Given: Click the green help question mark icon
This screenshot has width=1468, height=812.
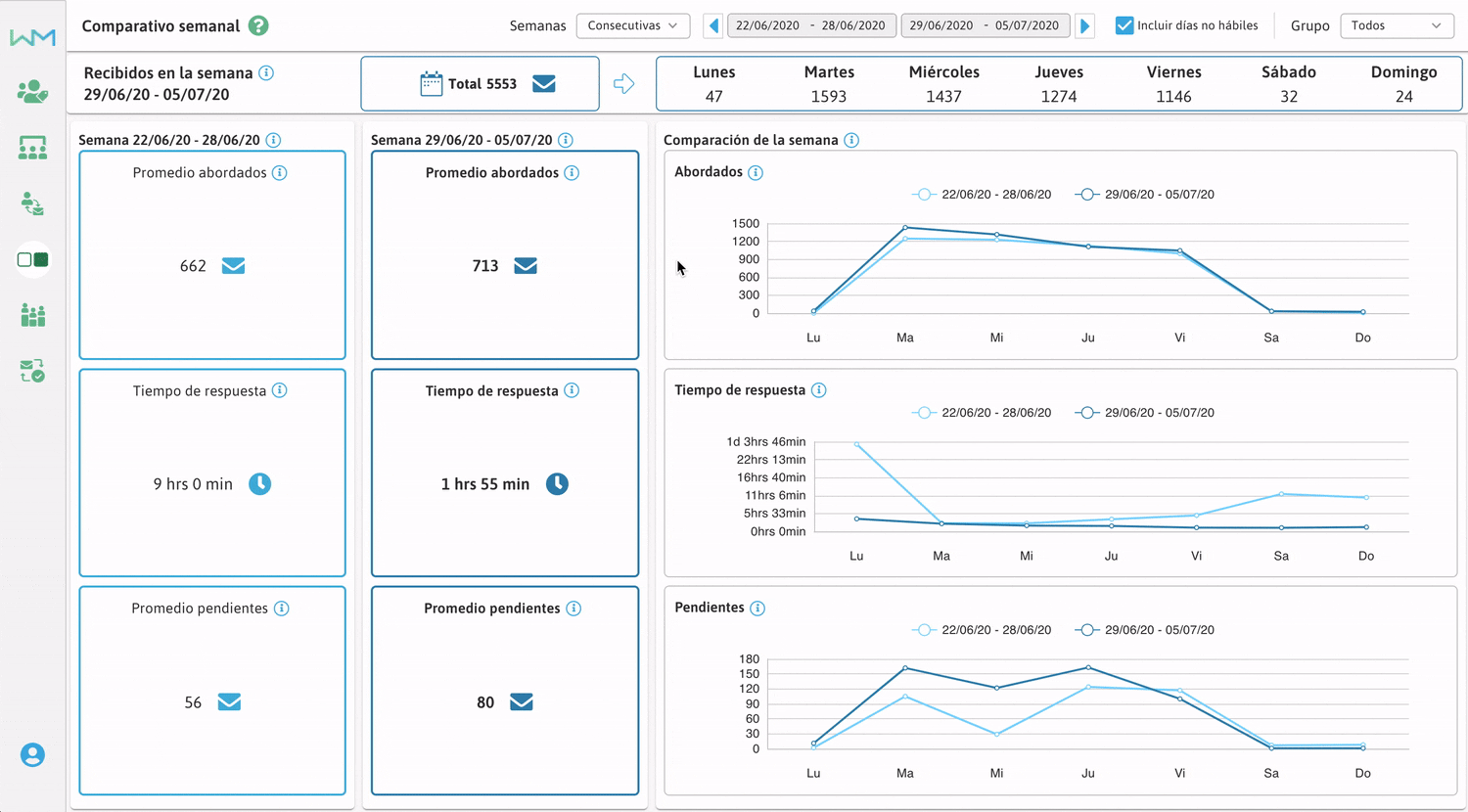Looking at the screenshot, I should click(258, 26).
